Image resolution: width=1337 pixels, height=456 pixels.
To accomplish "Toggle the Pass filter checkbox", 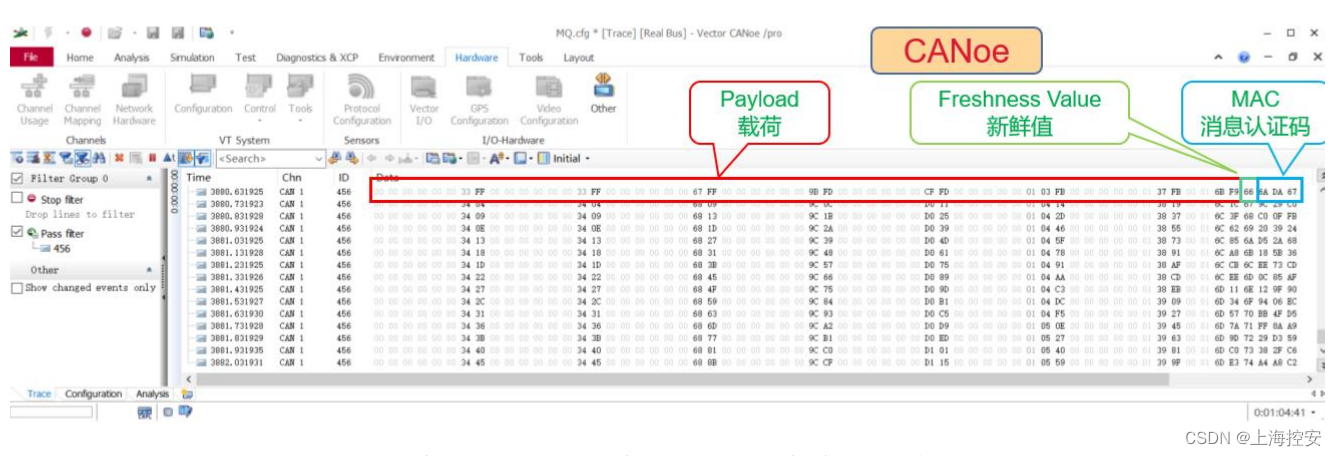I will click(16, 233).
